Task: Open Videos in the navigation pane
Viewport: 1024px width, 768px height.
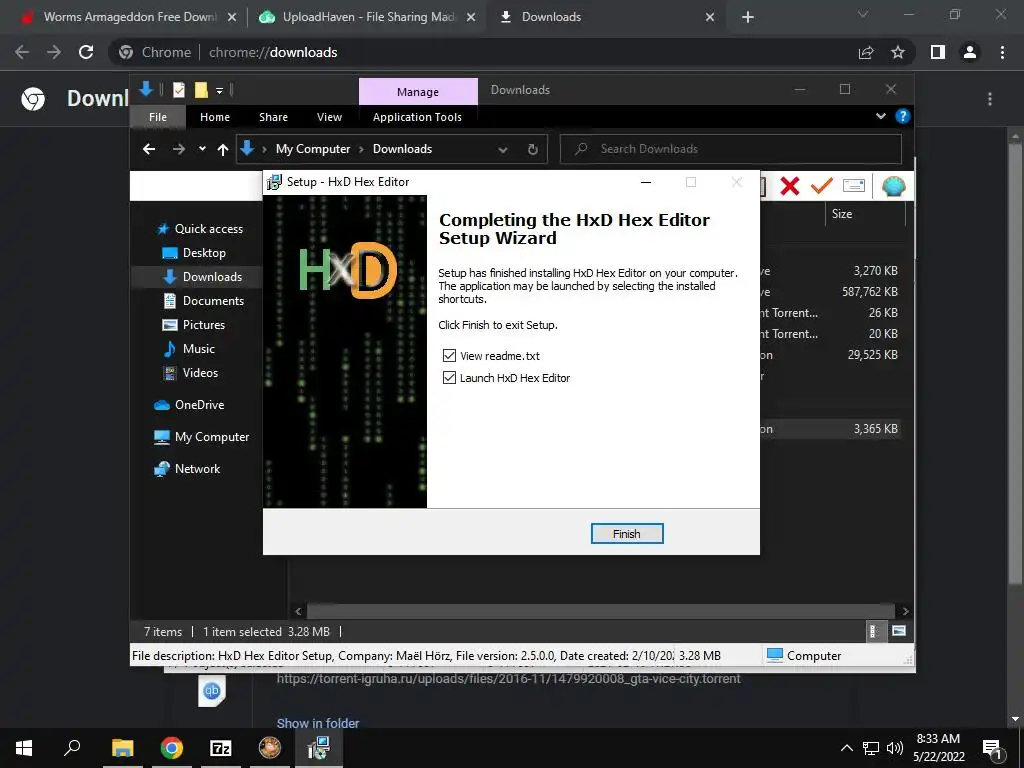Action: [x=200, y=373]
